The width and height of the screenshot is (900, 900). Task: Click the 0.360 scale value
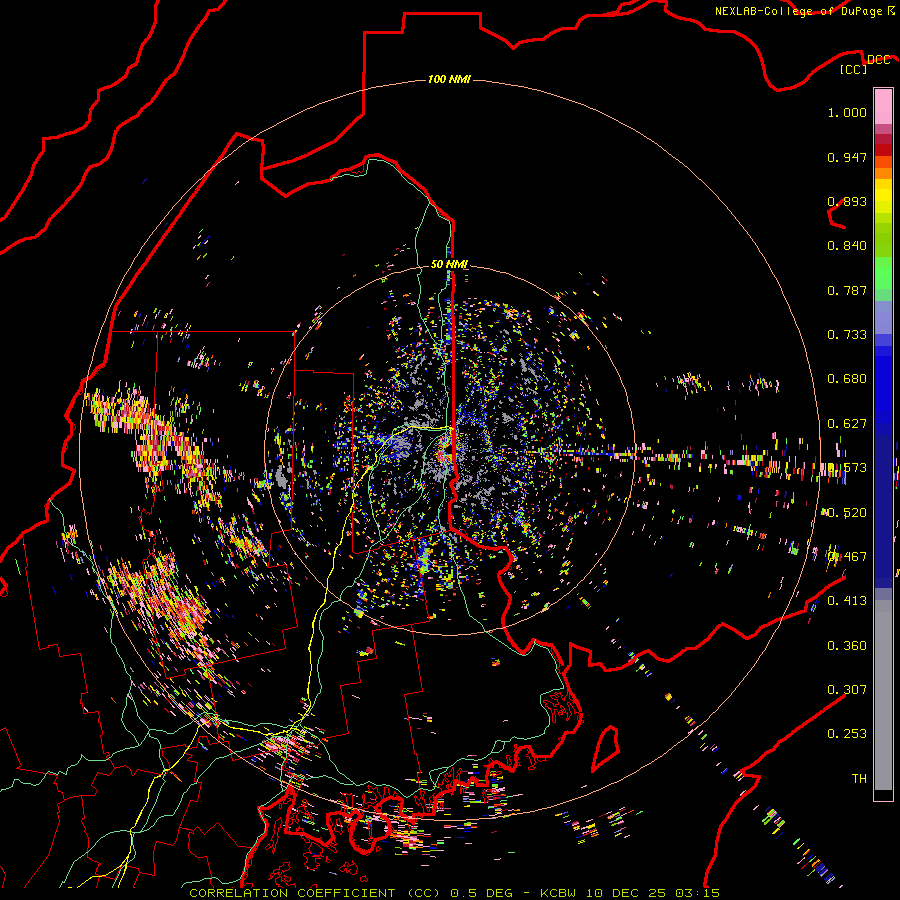pyautogui.click(x=847, y=646)
